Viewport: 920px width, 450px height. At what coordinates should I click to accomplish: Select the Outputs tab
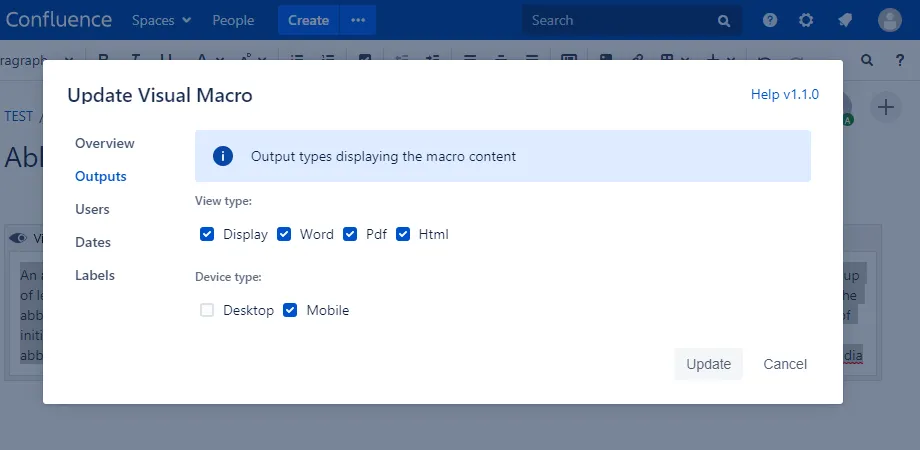(100, 176)
